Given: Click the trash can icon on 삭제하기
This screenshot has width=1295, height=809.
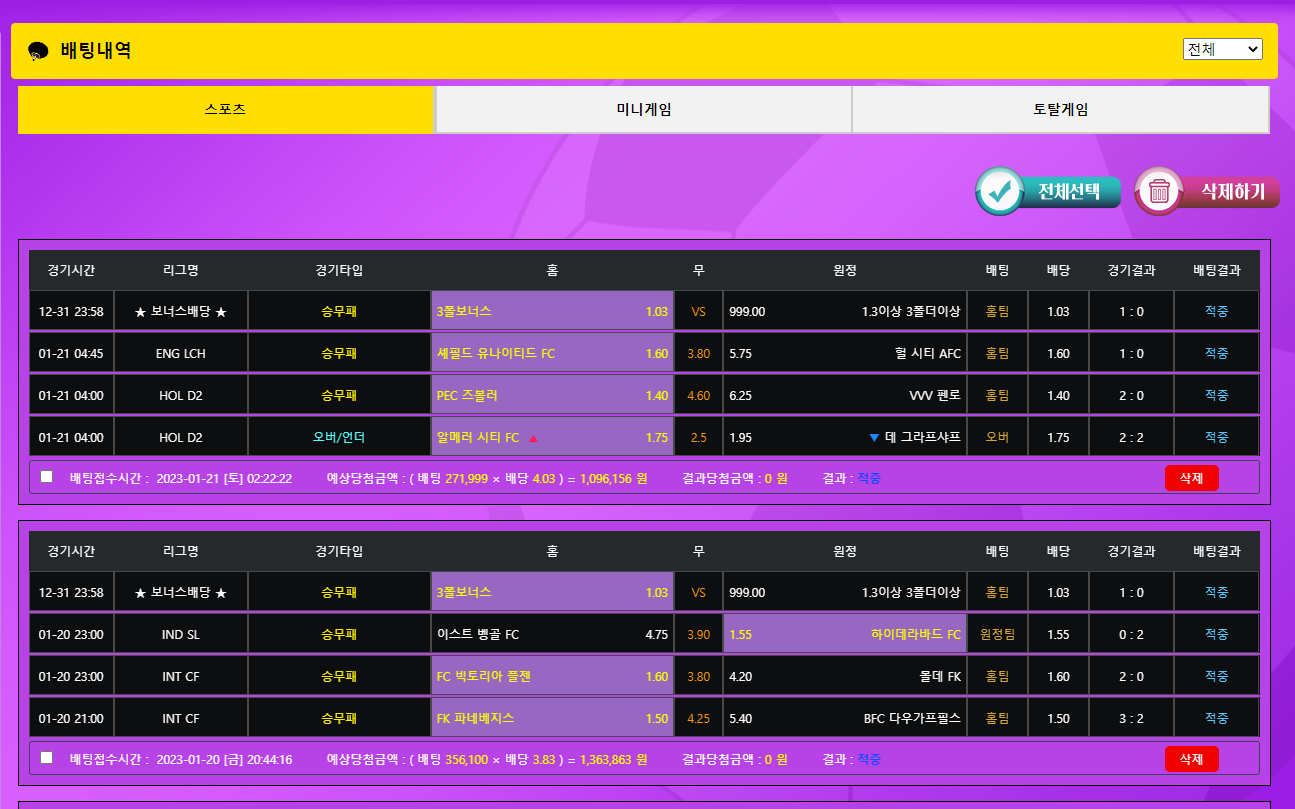Looking at the screenshot, I should point(1159,192).
